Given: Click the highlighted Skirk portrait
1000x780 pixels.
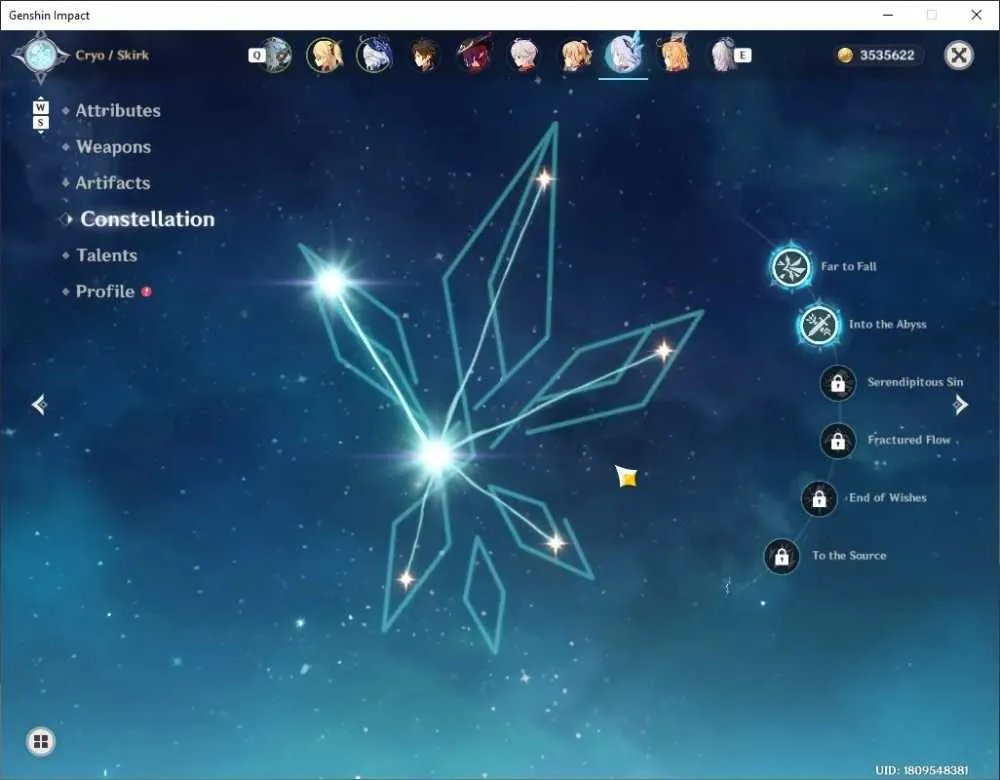Looking at the screenshot, I should click(x=624, y=55).
